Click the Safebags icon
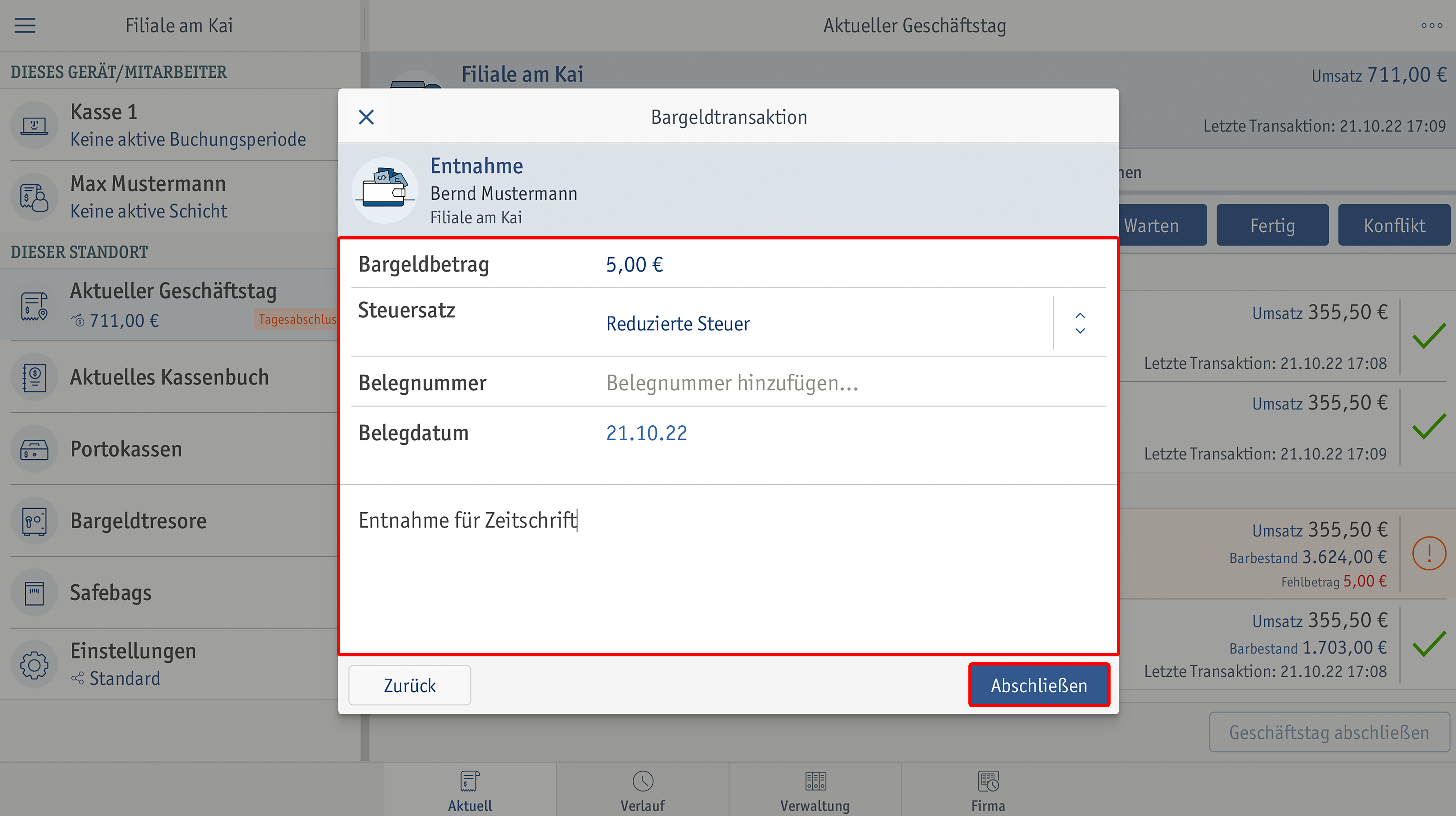Screen dimensions: 1456x816 coord(34,593)
